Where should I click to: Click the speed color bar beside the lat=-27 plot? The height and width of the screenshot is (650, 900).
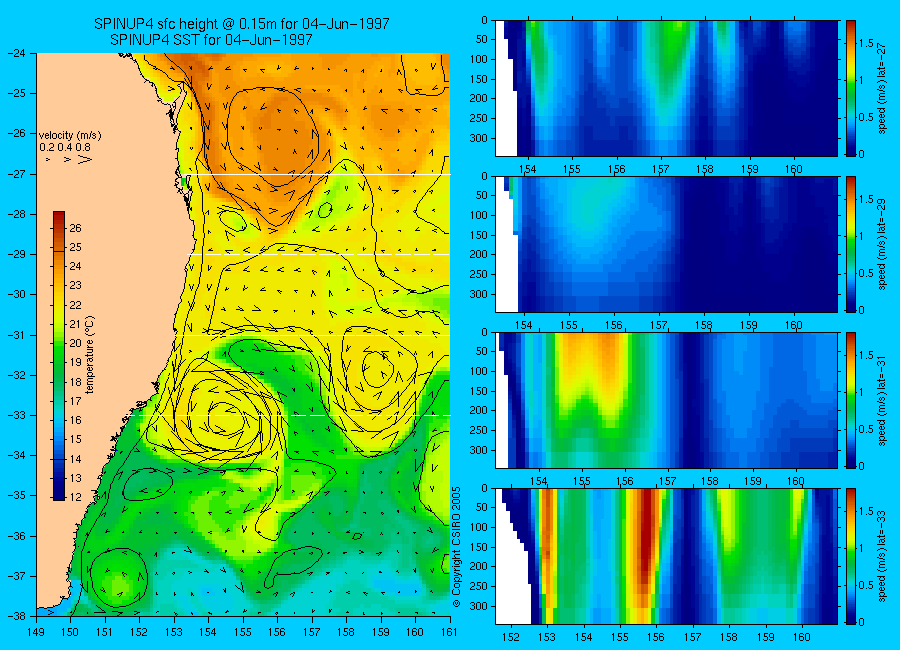tap(851, 88)
